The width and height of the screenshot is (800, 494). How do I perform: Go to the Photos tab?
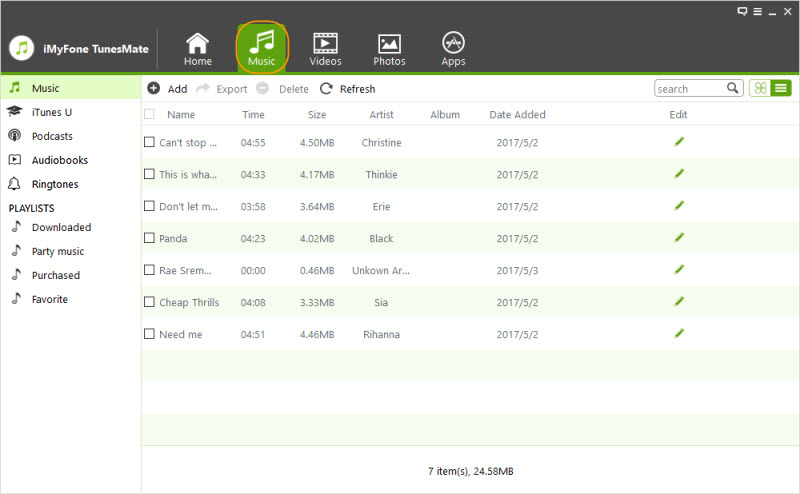(x=389, y=49)
